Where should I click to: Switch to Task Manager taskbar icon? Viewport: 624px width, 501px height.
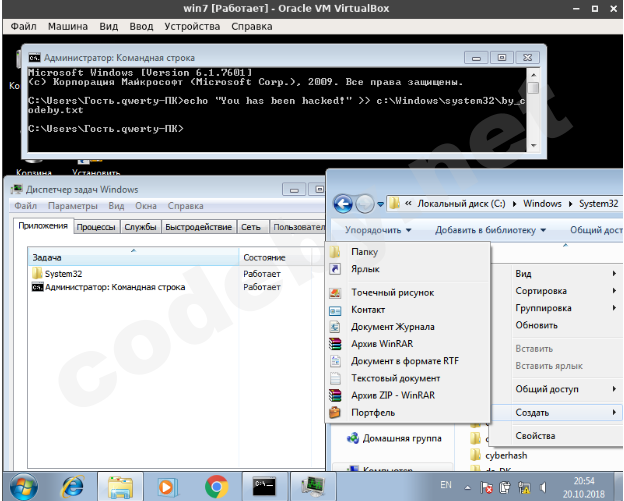point(313,487)
